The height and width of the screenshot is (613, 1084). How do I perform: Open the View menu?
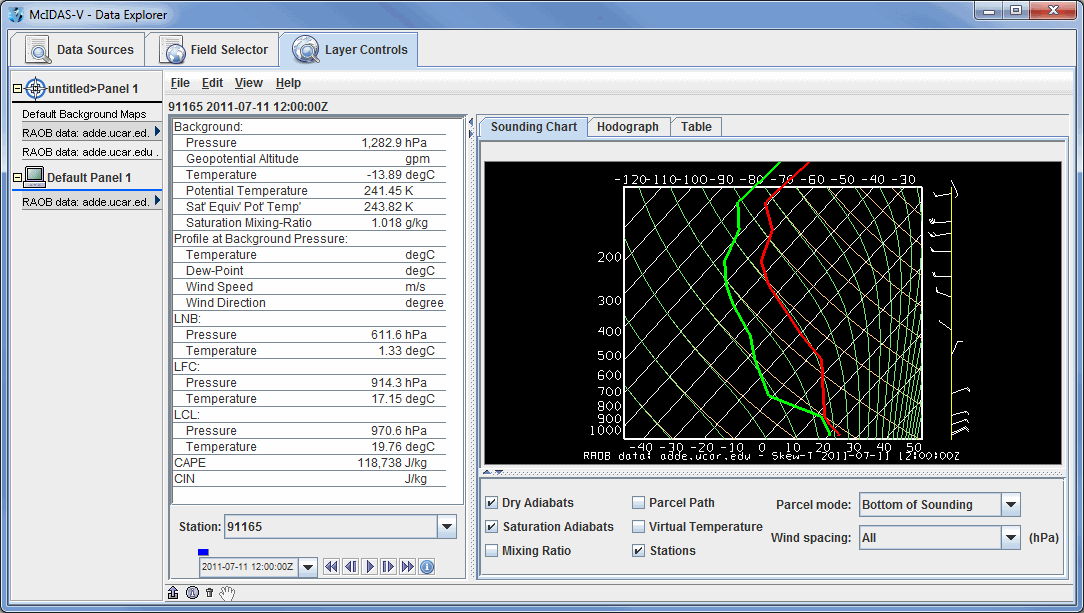tap(248, 83)
